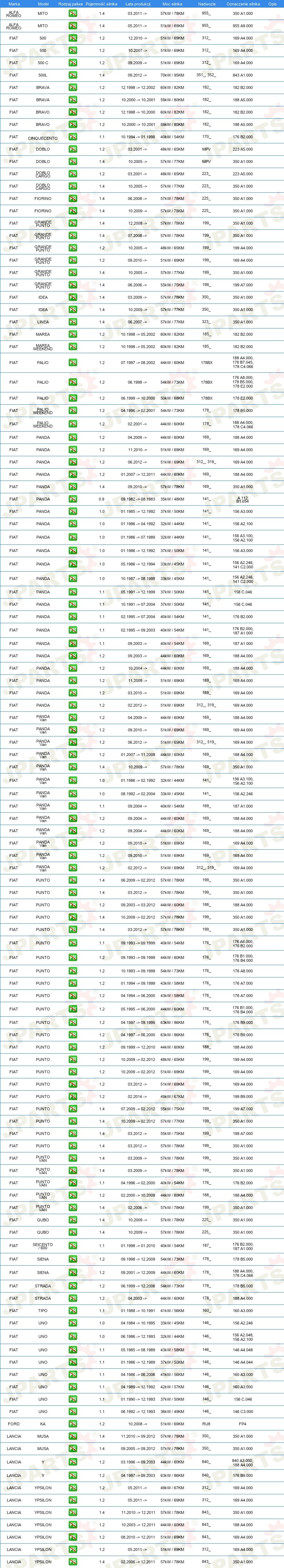Click the Rodzaj paliwa column header

[71, 4]
